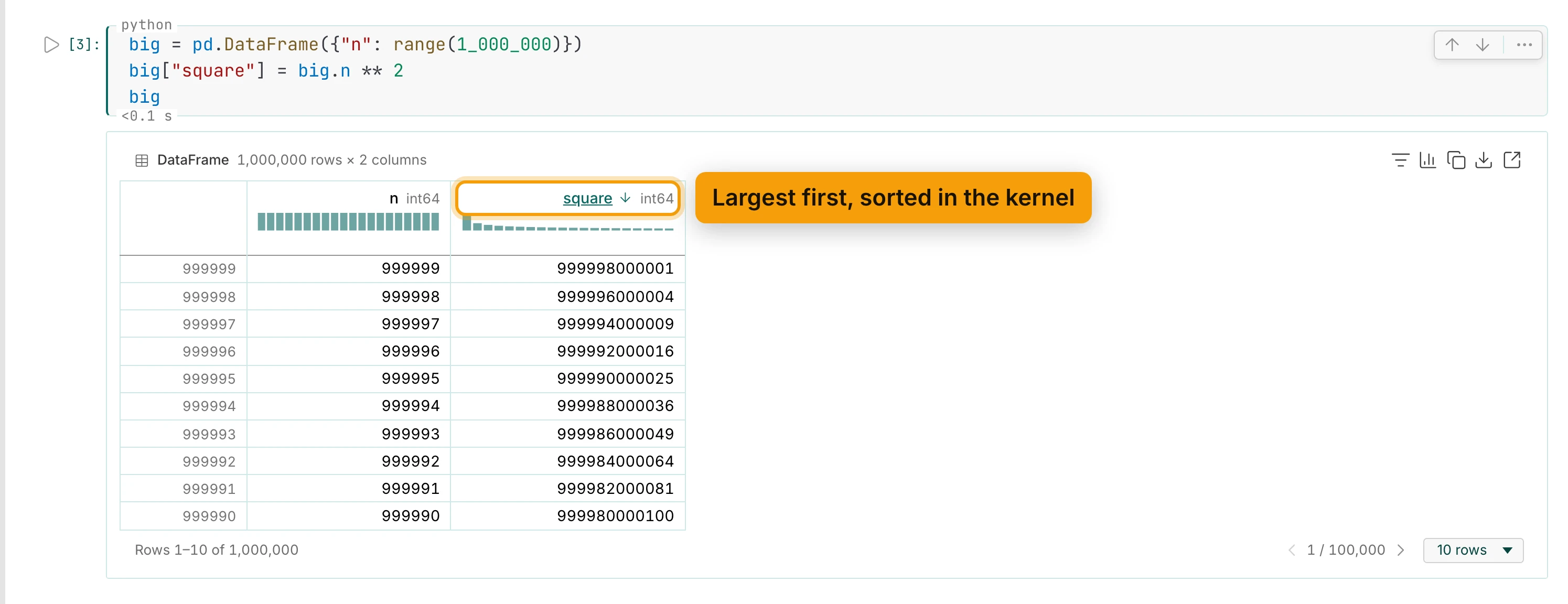
Task: Select cell value 999988000036
Action: tap(615, 406)
